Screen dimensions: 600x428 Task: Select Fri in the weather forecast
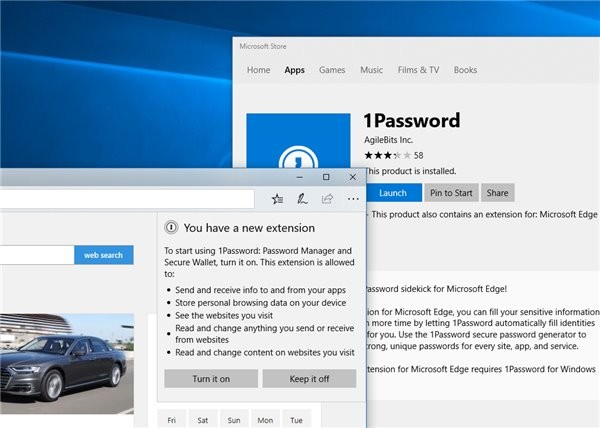[x=171, y=420]
